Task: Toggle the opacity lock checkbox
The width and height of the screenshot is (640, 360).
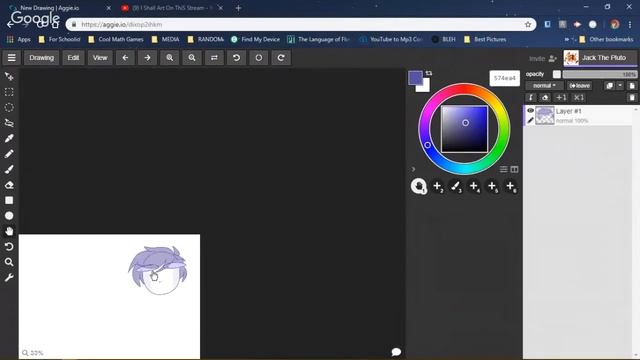Action: [557, 74]
